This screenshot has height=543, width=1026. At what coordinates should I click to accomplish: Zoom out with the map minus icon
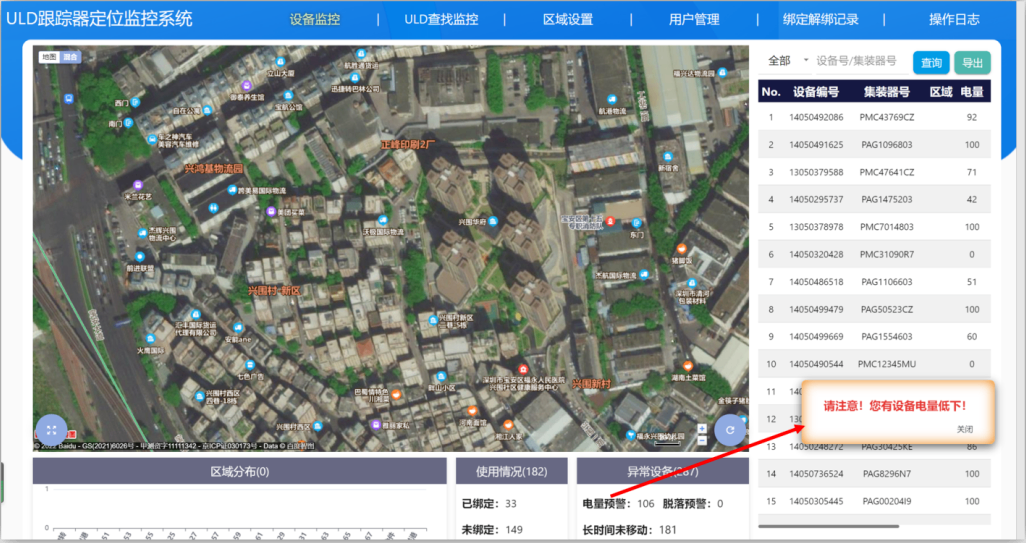tap(702, 440)
